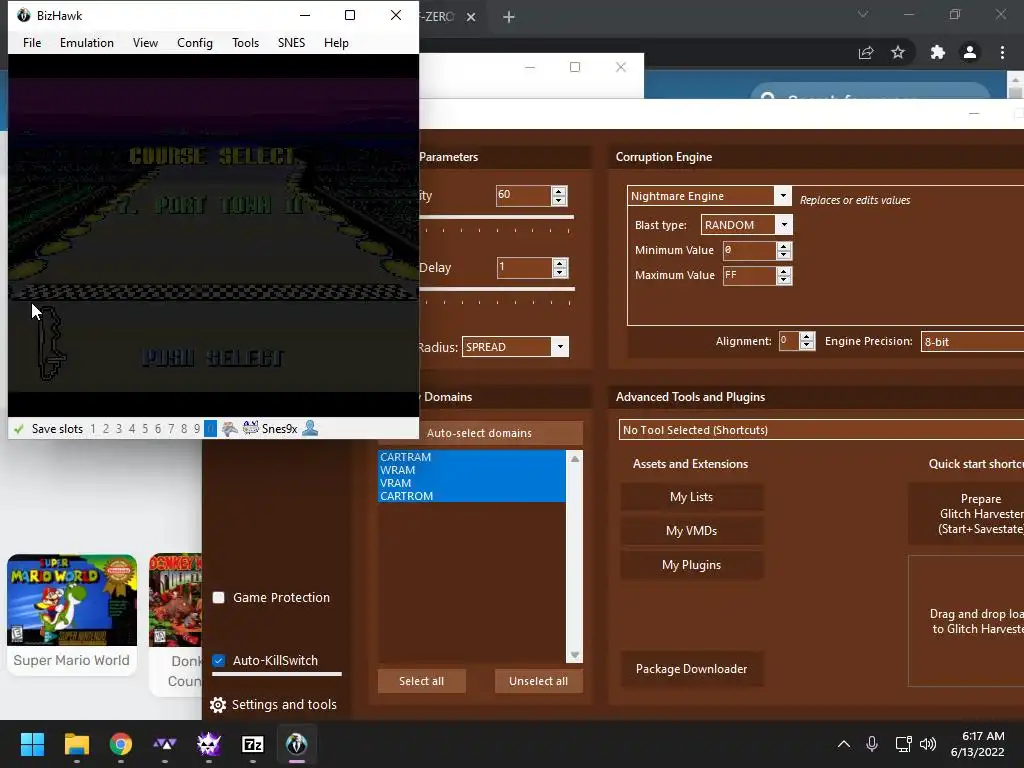
Task: Click the Intensity value stepper arrows
Action: coord(559,195)
